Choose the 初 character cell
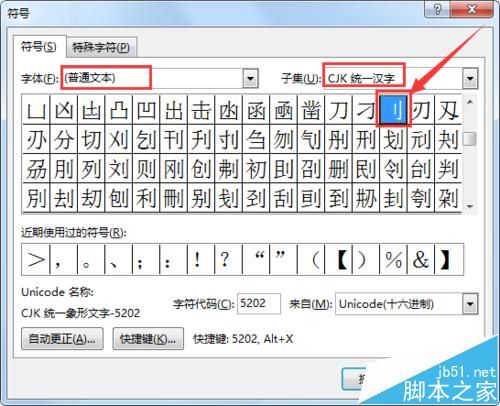500x406 pixels. click(256, 168)
